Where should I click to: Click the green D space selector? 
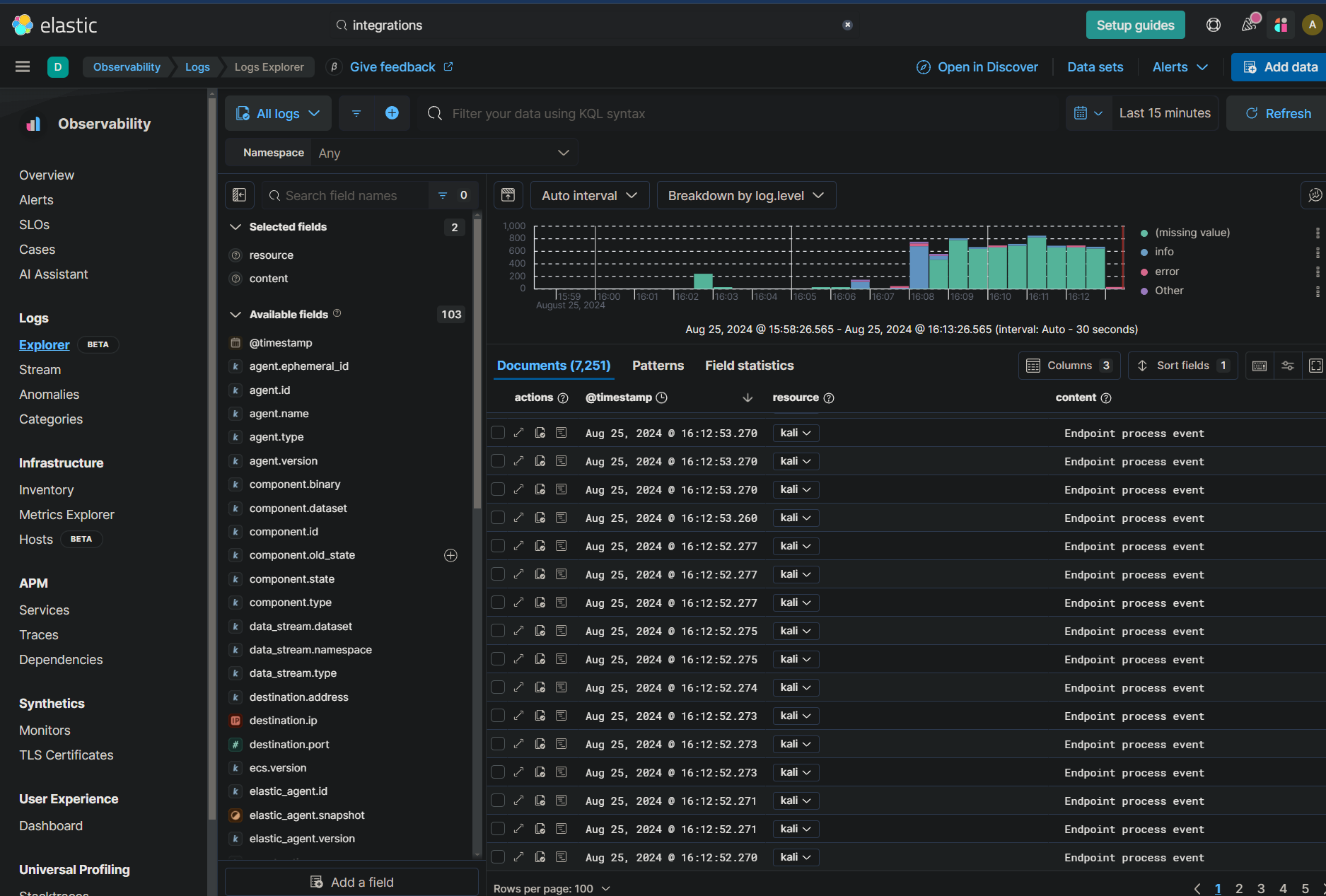(x=58, y=67)
